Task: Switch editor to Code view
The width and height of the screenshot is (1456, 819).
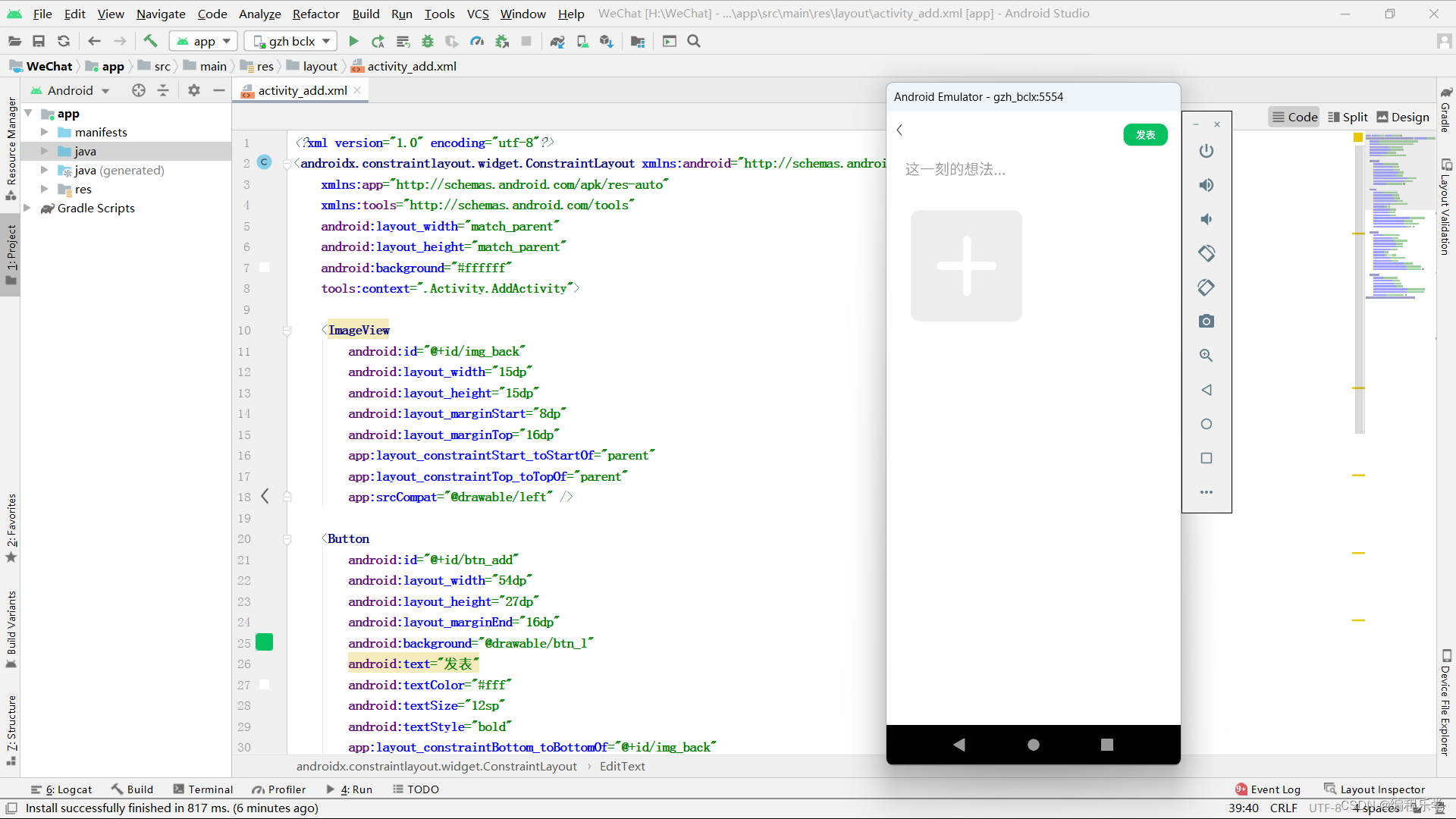Action: pos(1294,117)
